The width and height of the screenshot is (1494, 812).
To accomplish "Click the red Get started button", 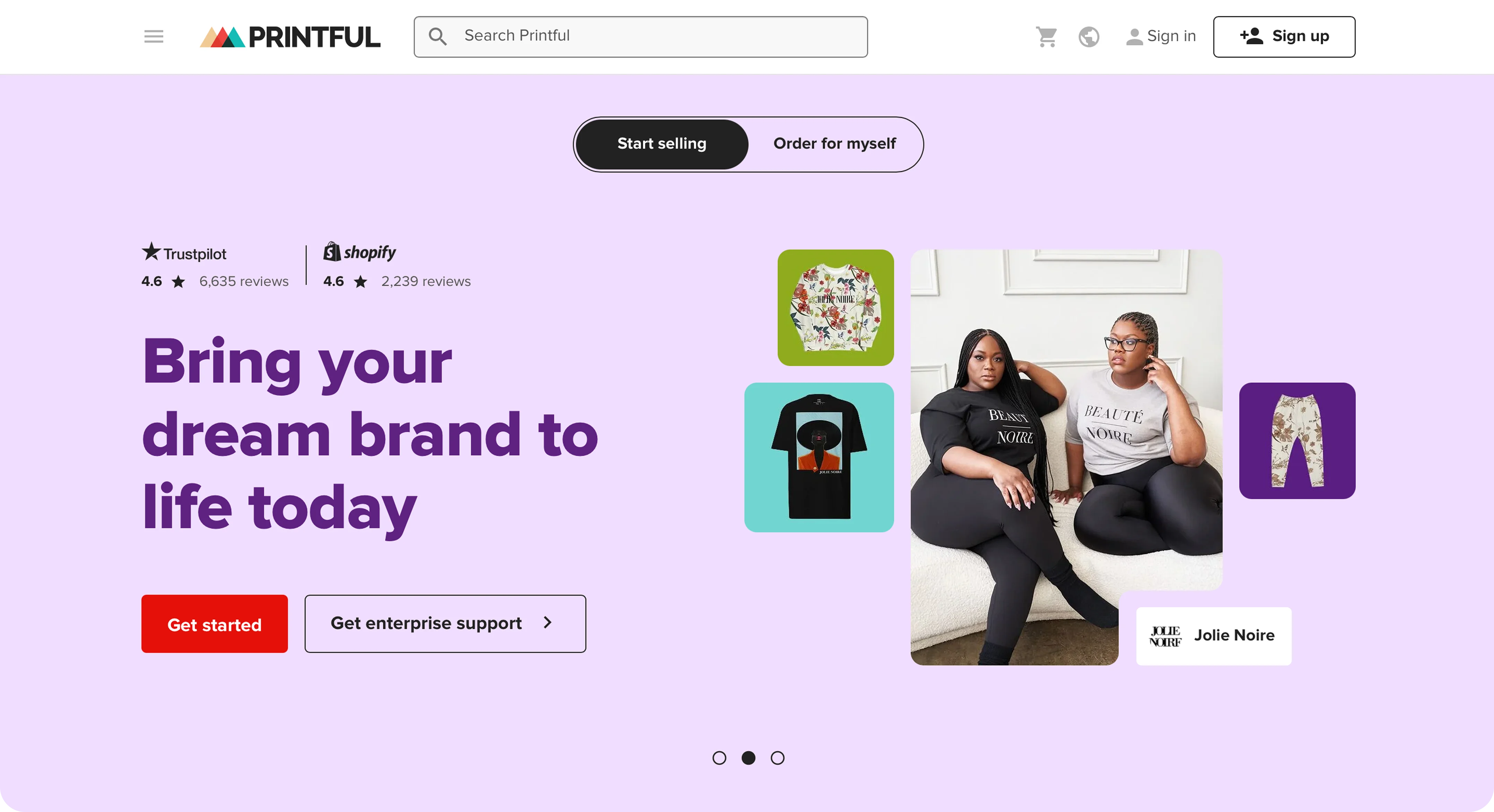I will tap(215, 624).
